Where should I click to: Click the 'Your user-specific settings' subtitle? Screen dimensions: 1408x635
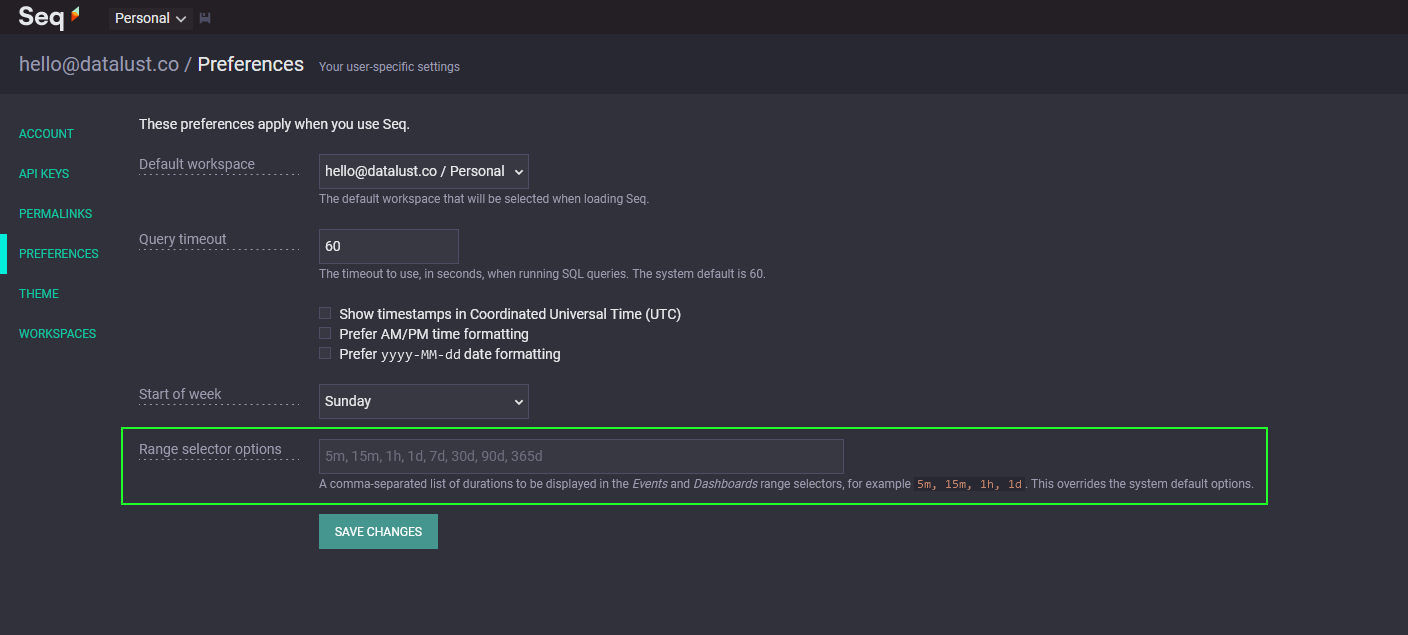389,67
